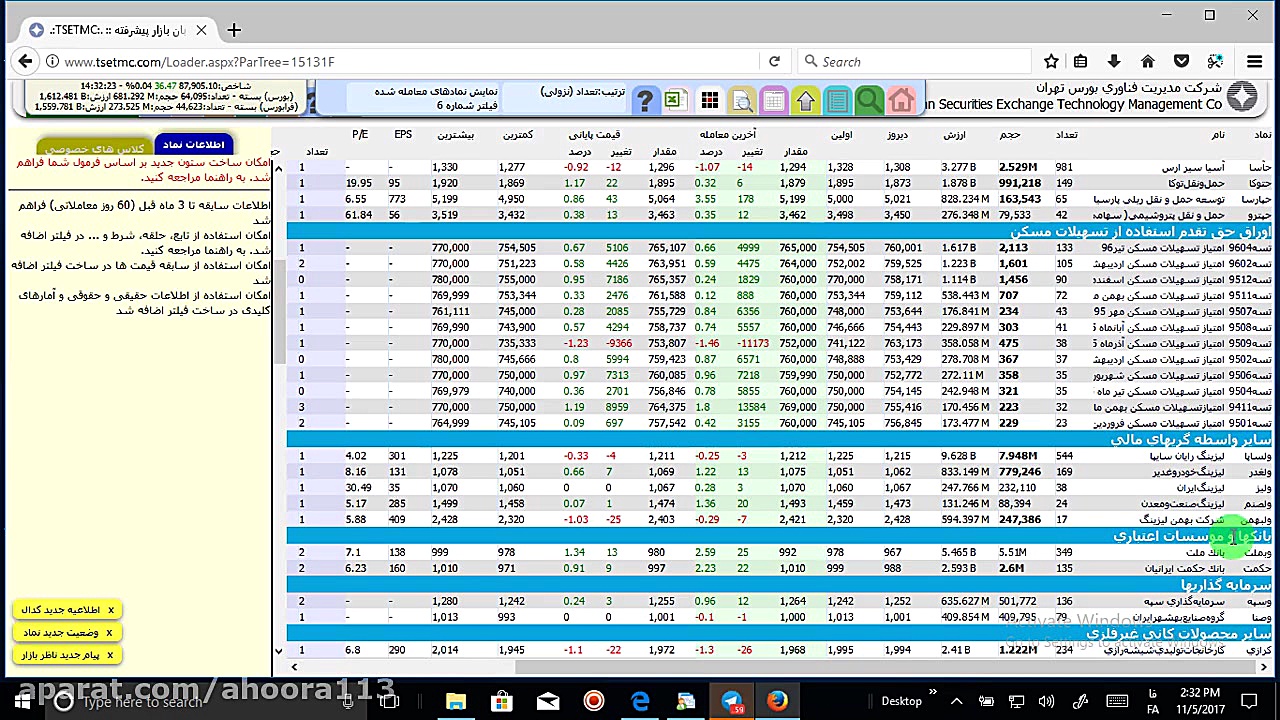Click the 'بانک ملت' symbol name link

[x=1204, y=552]
